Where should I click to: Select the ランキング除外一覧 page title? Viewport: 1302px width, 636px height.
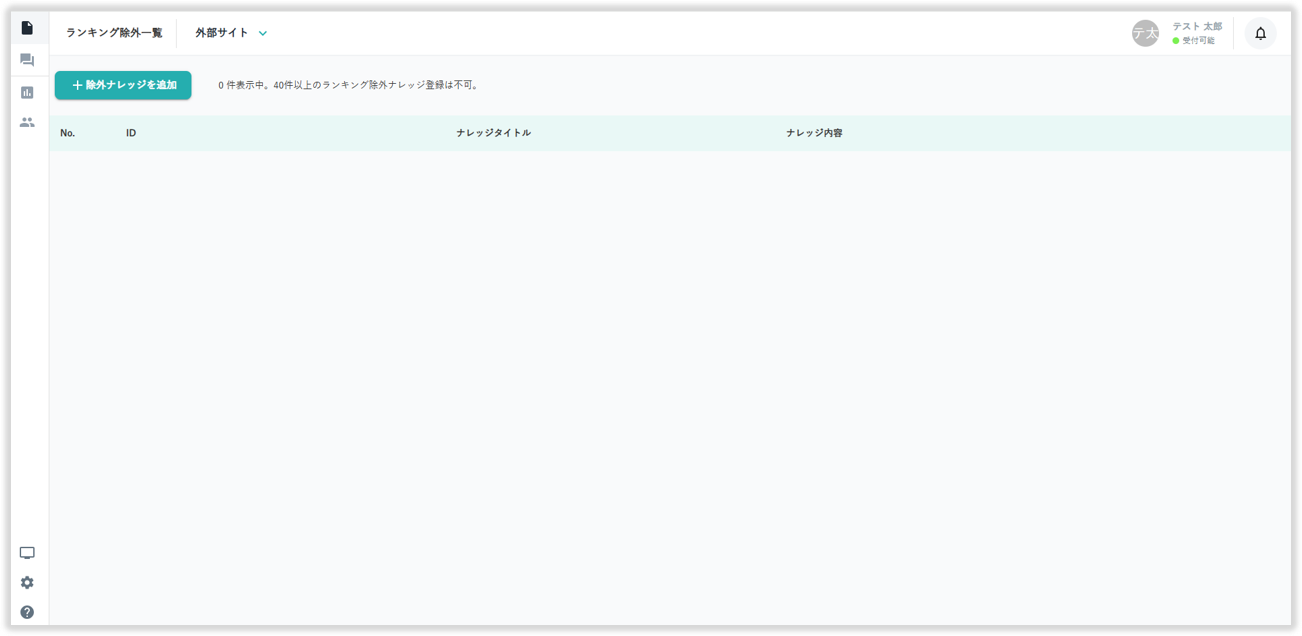(x=114, y=33)
